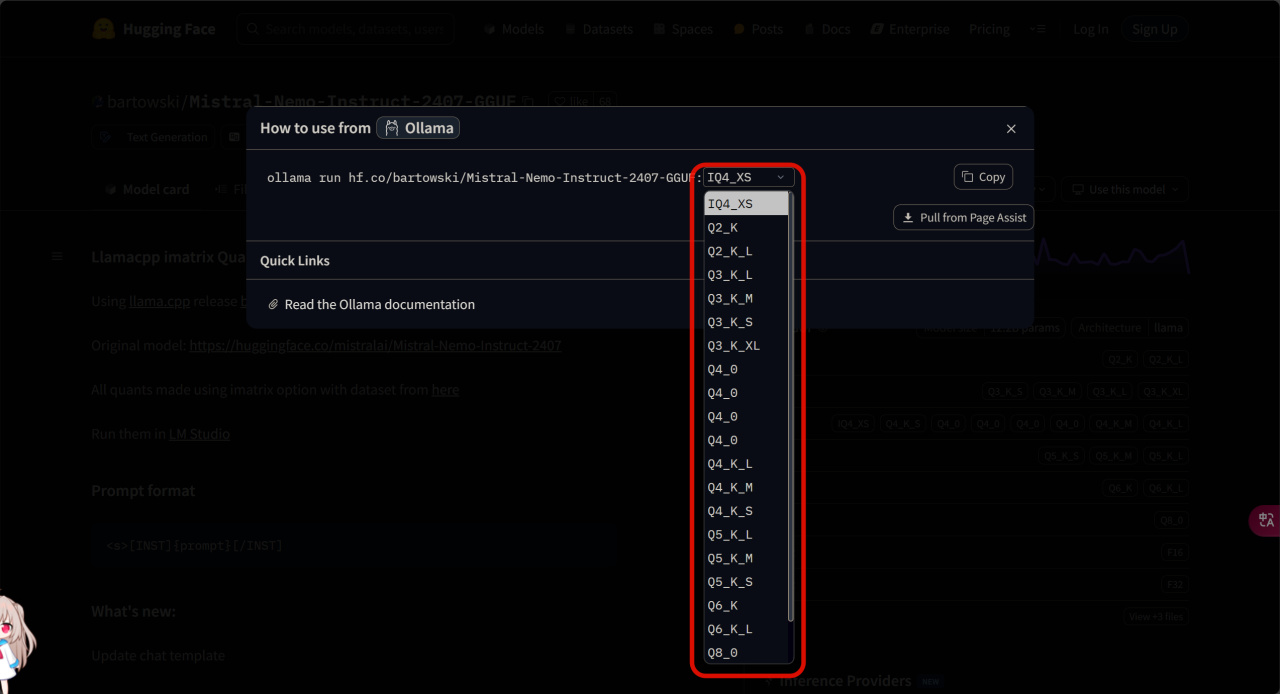
Task: Open the extra navigation menu icon beside Pricing
Action: pos(1039,29)
